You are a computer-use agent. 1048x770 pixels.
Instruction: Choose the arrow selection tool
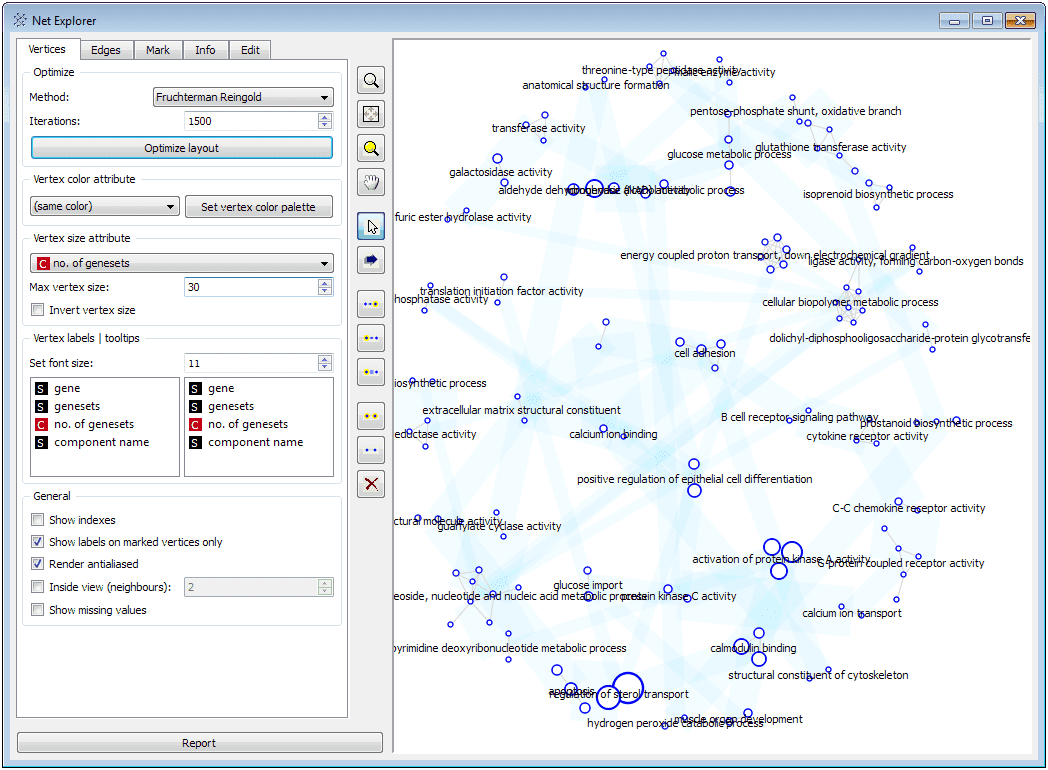point(370,226)
